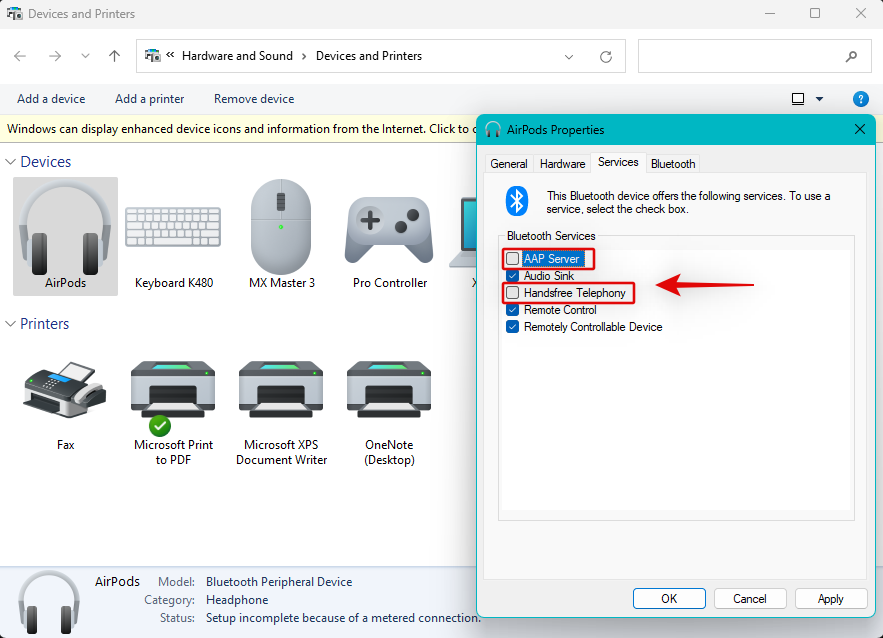Click the control panel icon in address bar

pyautogui.click(x=153, y=56)
